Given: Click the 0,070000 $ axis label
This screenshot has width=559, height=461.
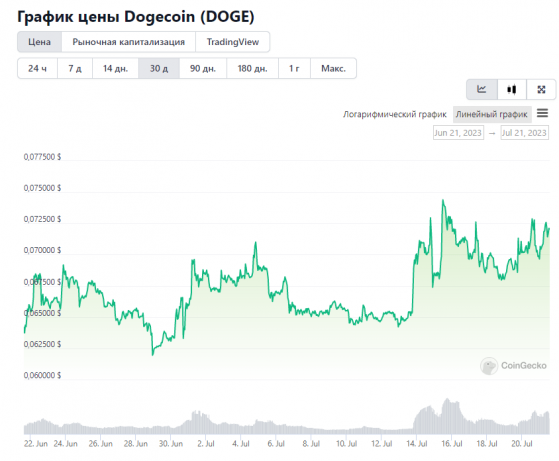Looking at the screenshot, I should point(42,250).
